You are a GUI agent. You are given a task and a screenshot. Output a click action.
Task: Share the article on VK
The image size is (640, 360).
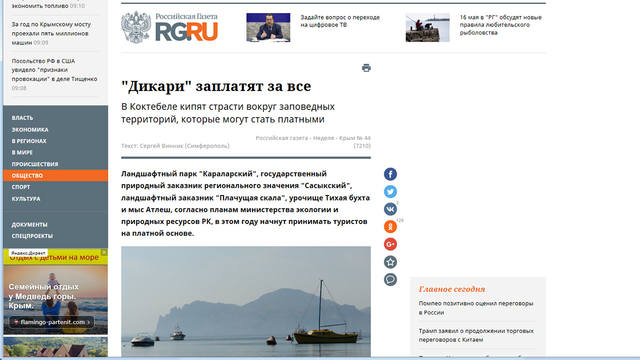point(390,209)
